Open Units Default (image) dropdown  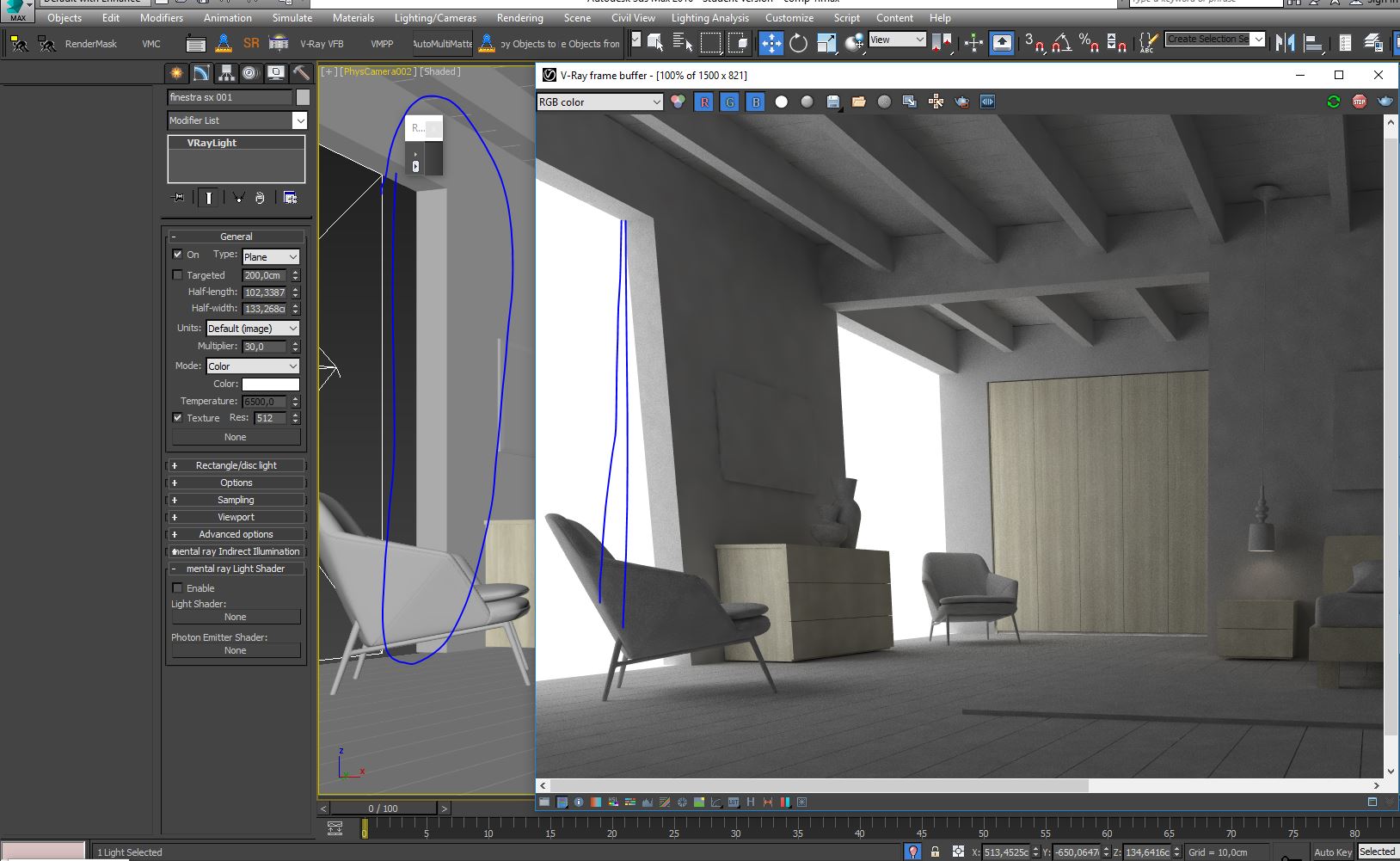(x=253, y=328)
